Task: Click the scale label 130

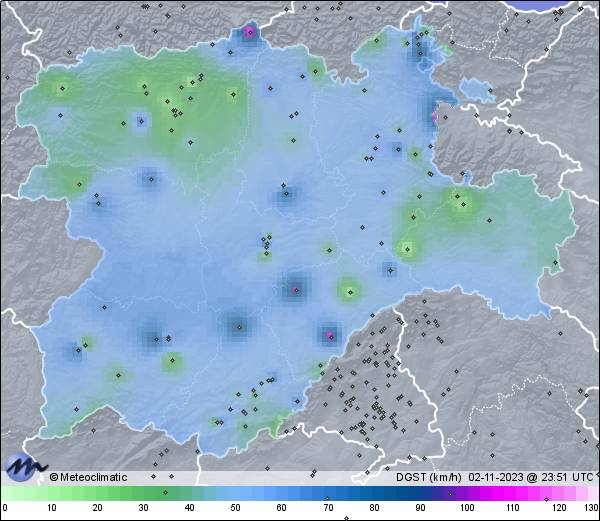Action: [592, 508]
